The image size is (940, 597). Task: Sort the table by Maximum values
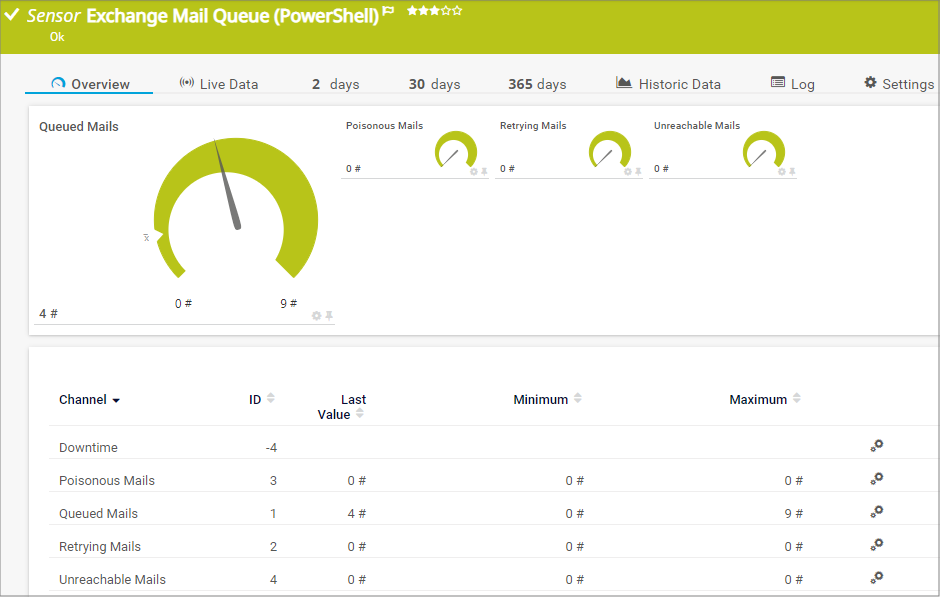[x=796, y=398]
